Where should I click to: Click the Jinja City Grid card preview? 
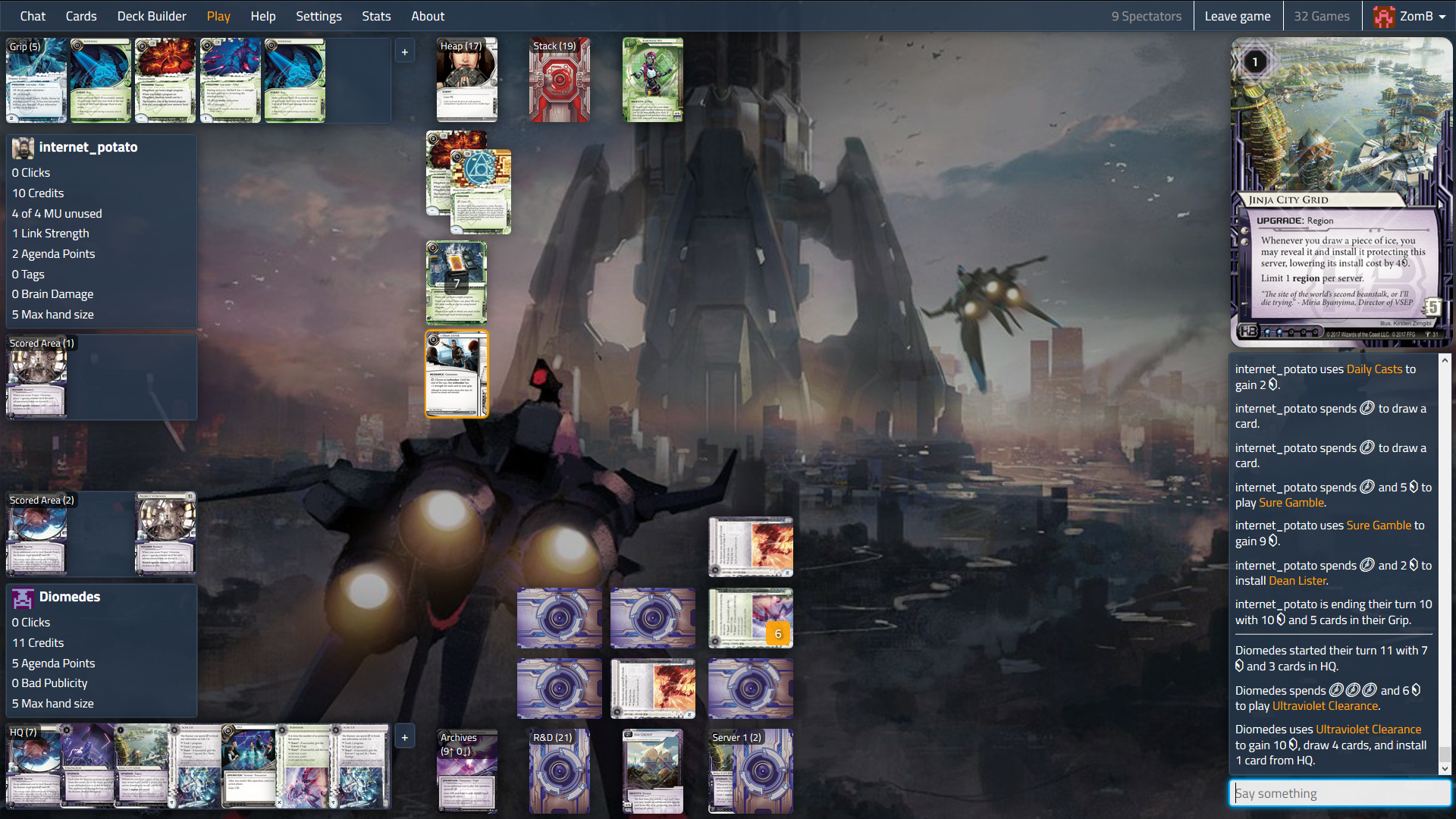point(1341,191)
